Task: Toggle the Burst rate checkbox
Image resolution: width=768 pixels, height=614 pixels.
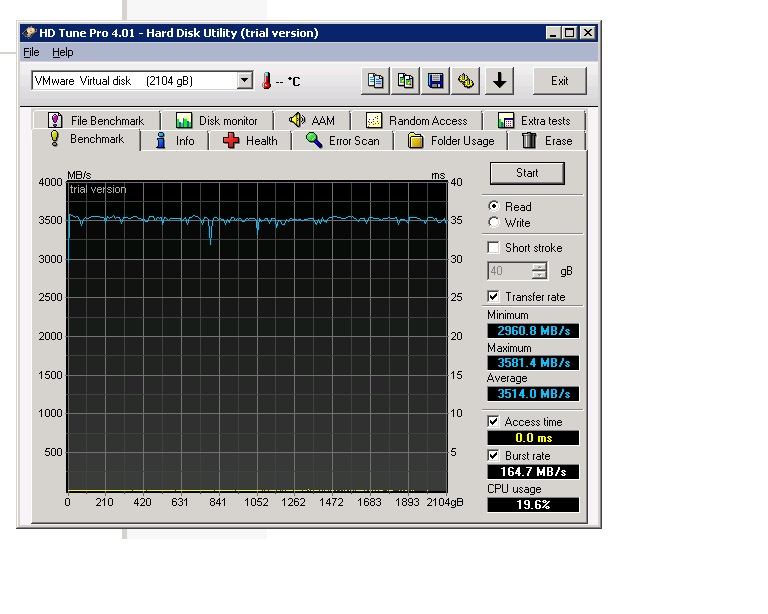Action: (493, 455)
